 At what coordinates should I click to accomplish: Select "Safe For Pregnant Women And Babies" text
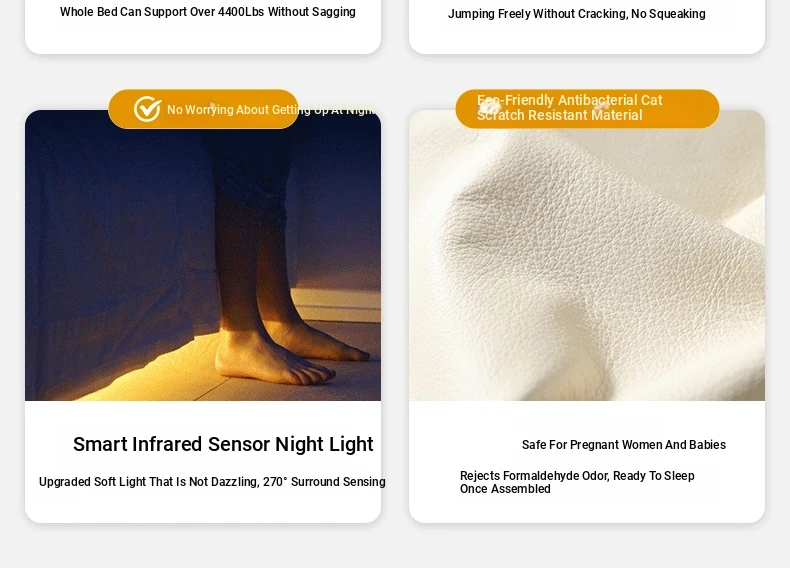[x=624, y=445]
